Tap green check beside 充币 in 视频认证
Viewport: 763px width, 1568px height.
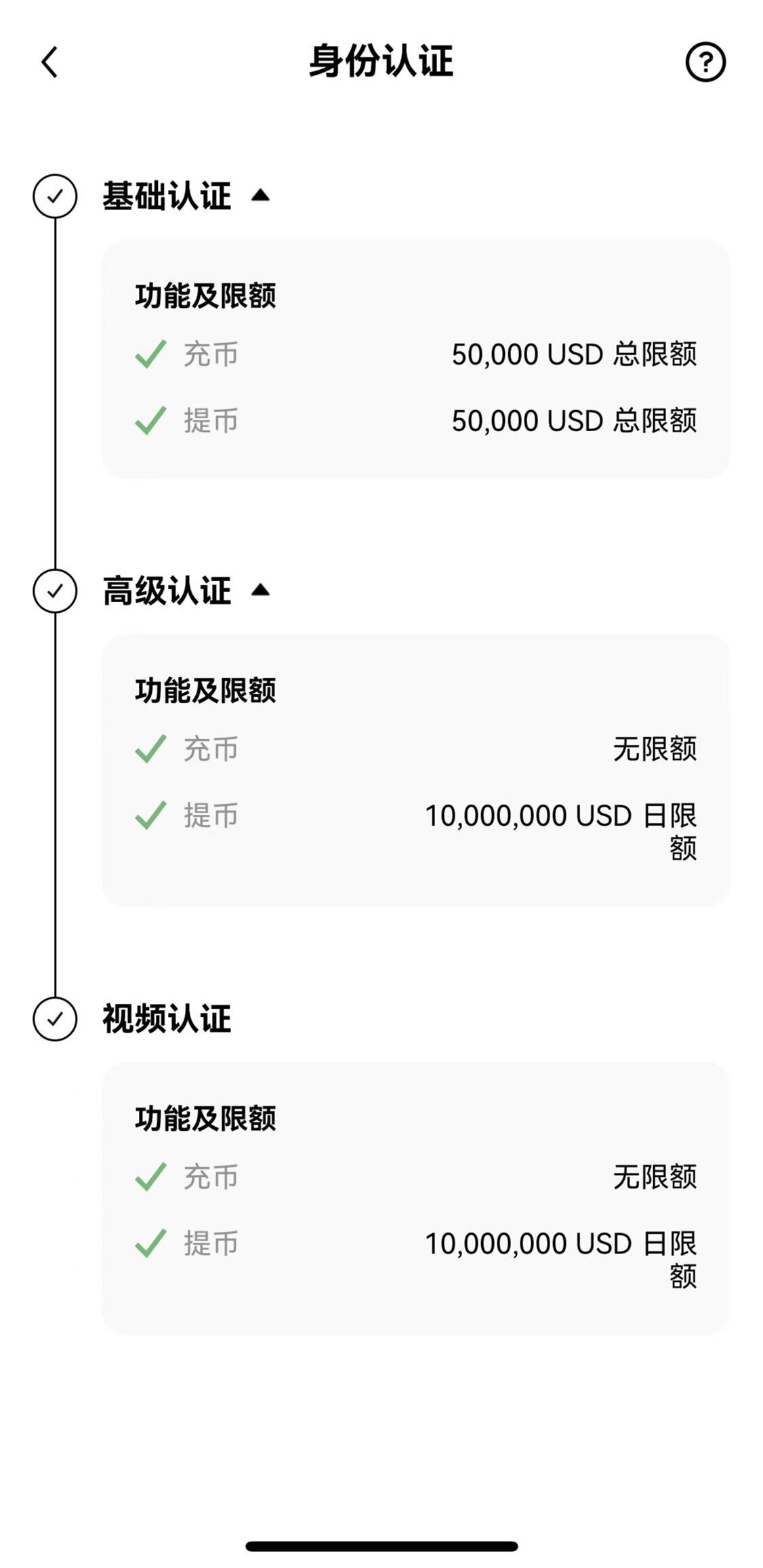pos(150,1177)
